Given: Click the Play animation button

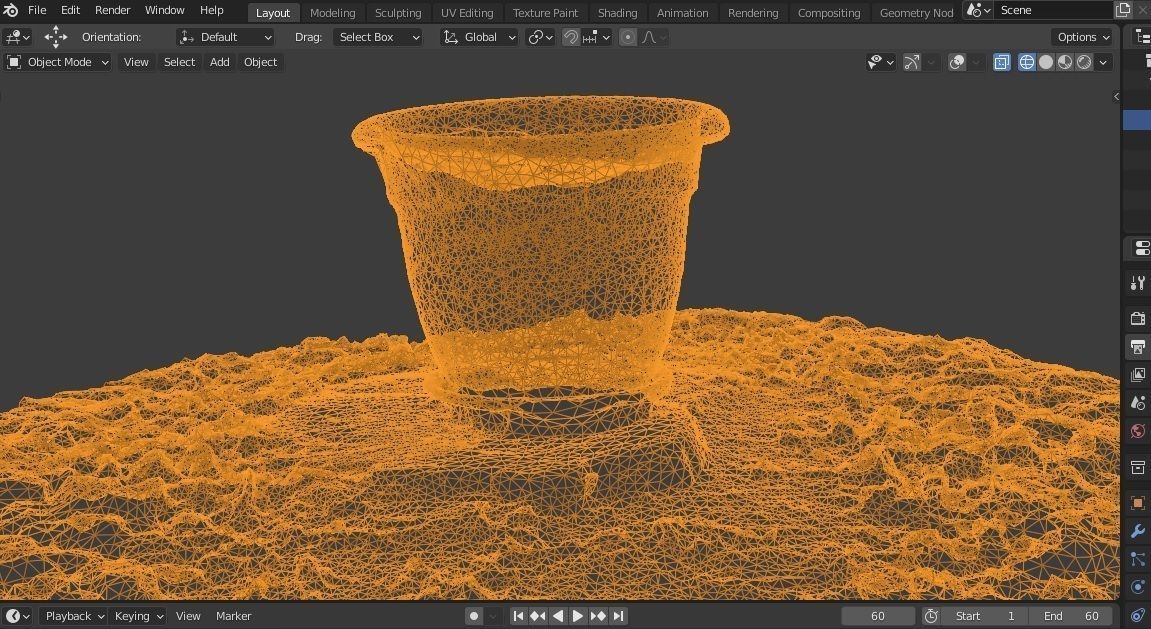Looking at the screenshot, I should tap(577, 616).
